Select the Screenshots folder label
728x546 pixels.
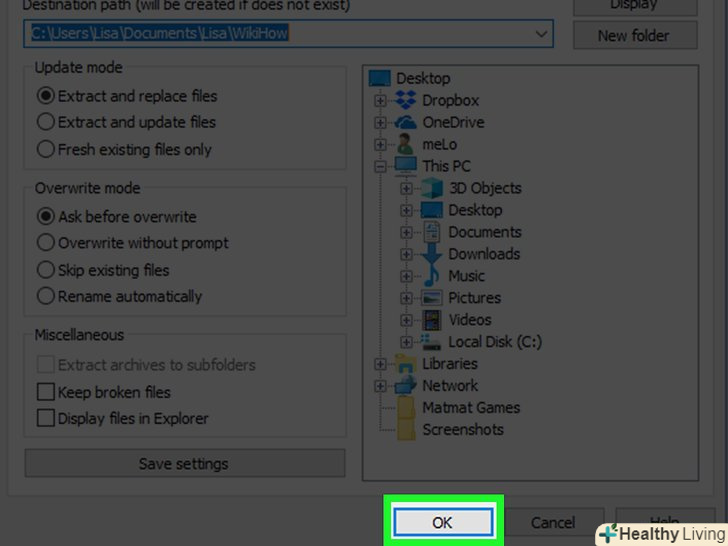[x=463, y=429]
